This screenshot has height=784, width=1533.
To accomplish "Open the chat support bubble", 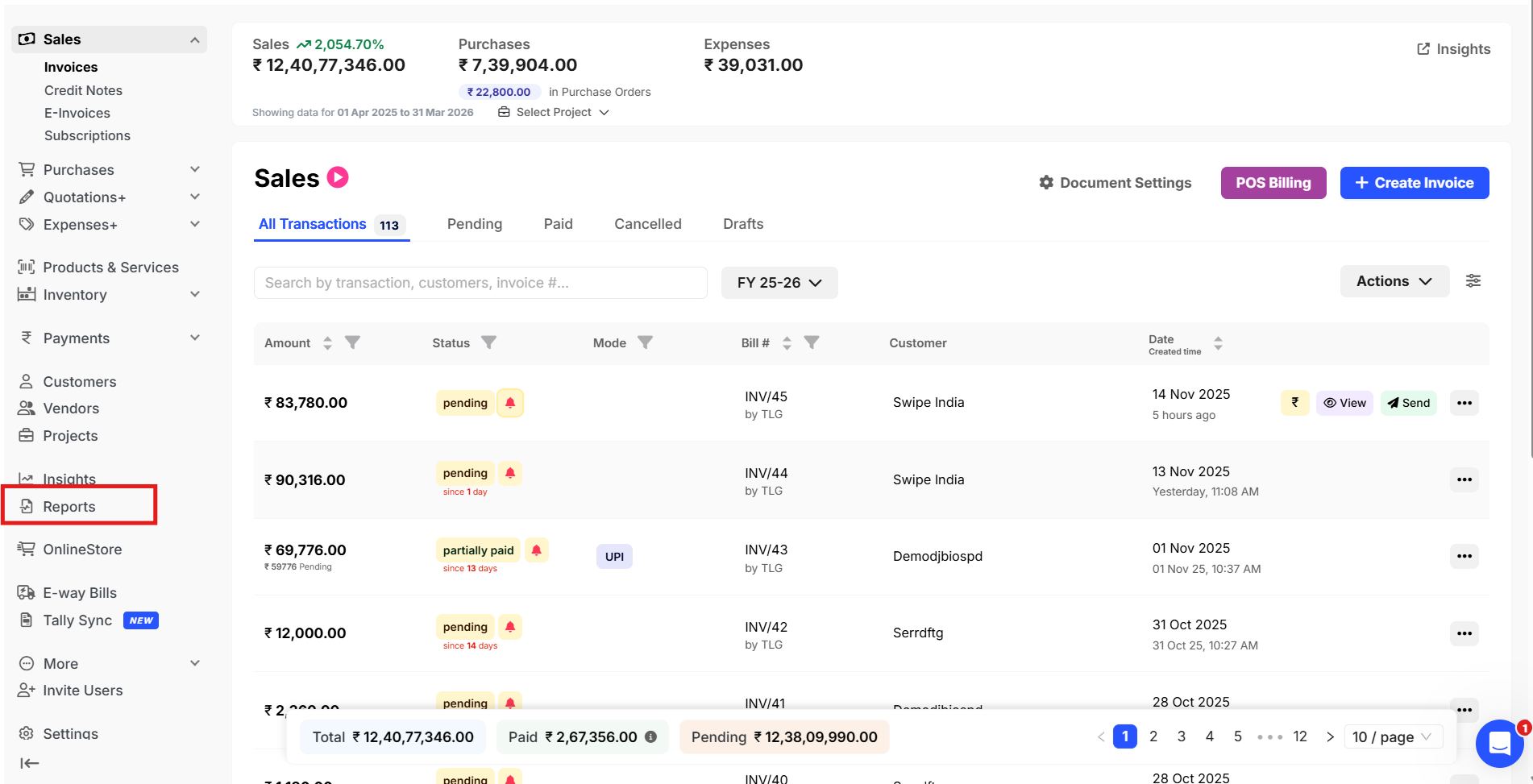I will tap(1499, 743).
